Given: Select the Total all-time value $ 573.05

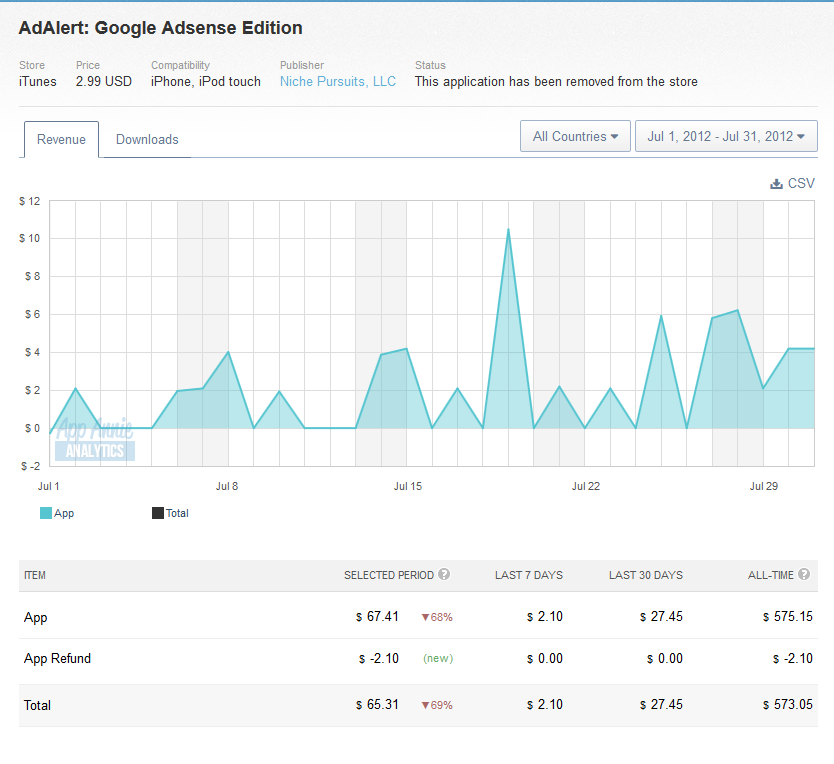Looking at the screenshot, I should 788,704.
